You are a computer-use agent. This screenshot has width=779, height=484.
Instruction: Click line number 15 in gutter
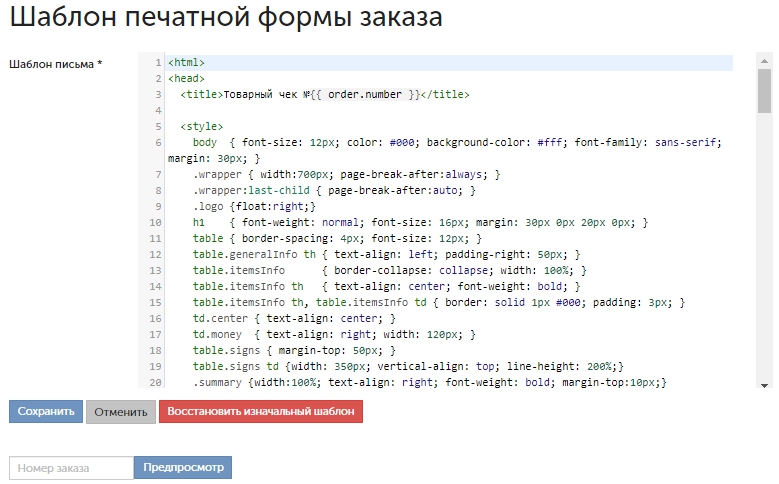click(156, 303)
